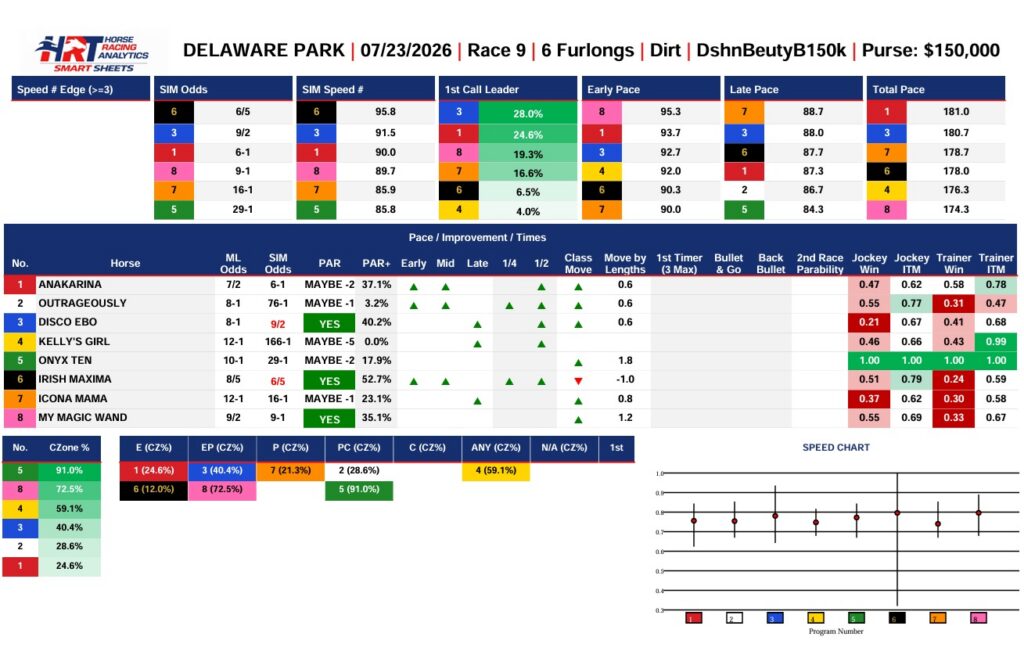Click pink program 8 legend swatch in Speed Chart
This screenshot has width=1024, height=651.
pos(978,618)
